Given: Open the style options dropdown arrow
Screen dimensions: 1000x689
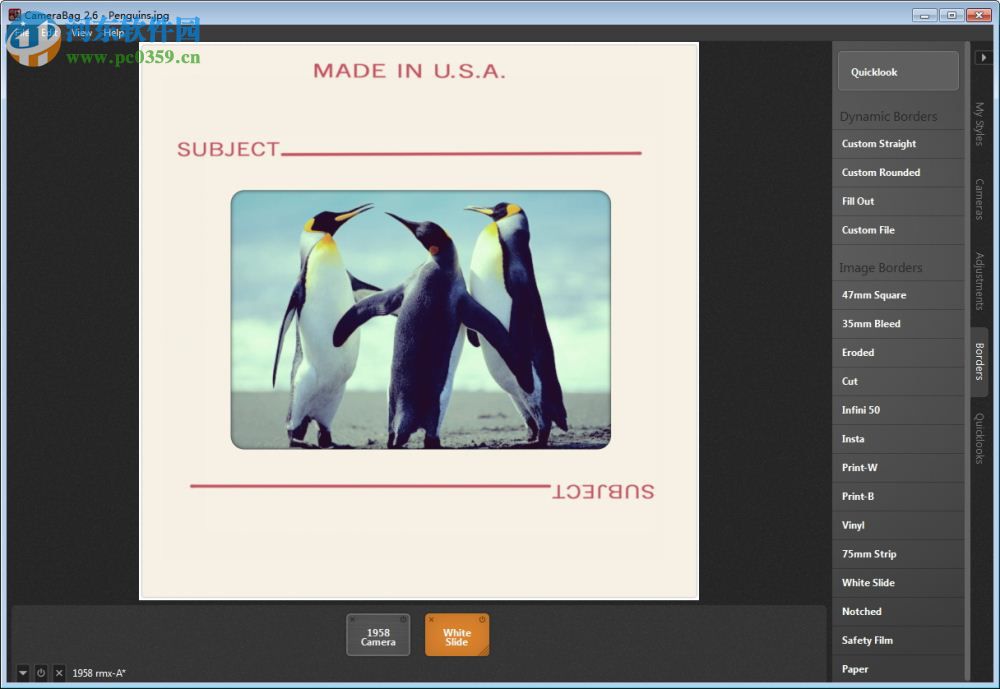Looking at the screenshot, I should click(22, 673).
